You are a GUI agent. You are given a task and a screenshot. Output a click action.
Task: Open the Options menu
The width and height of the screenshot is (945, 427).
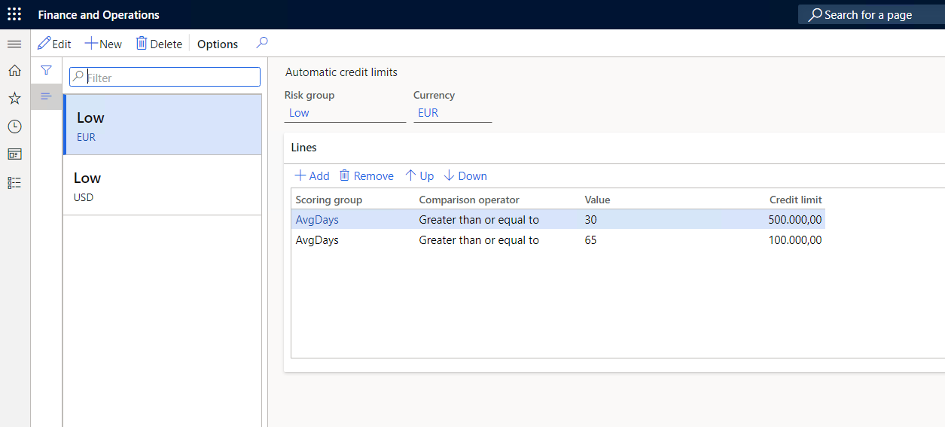coord(217,44)
